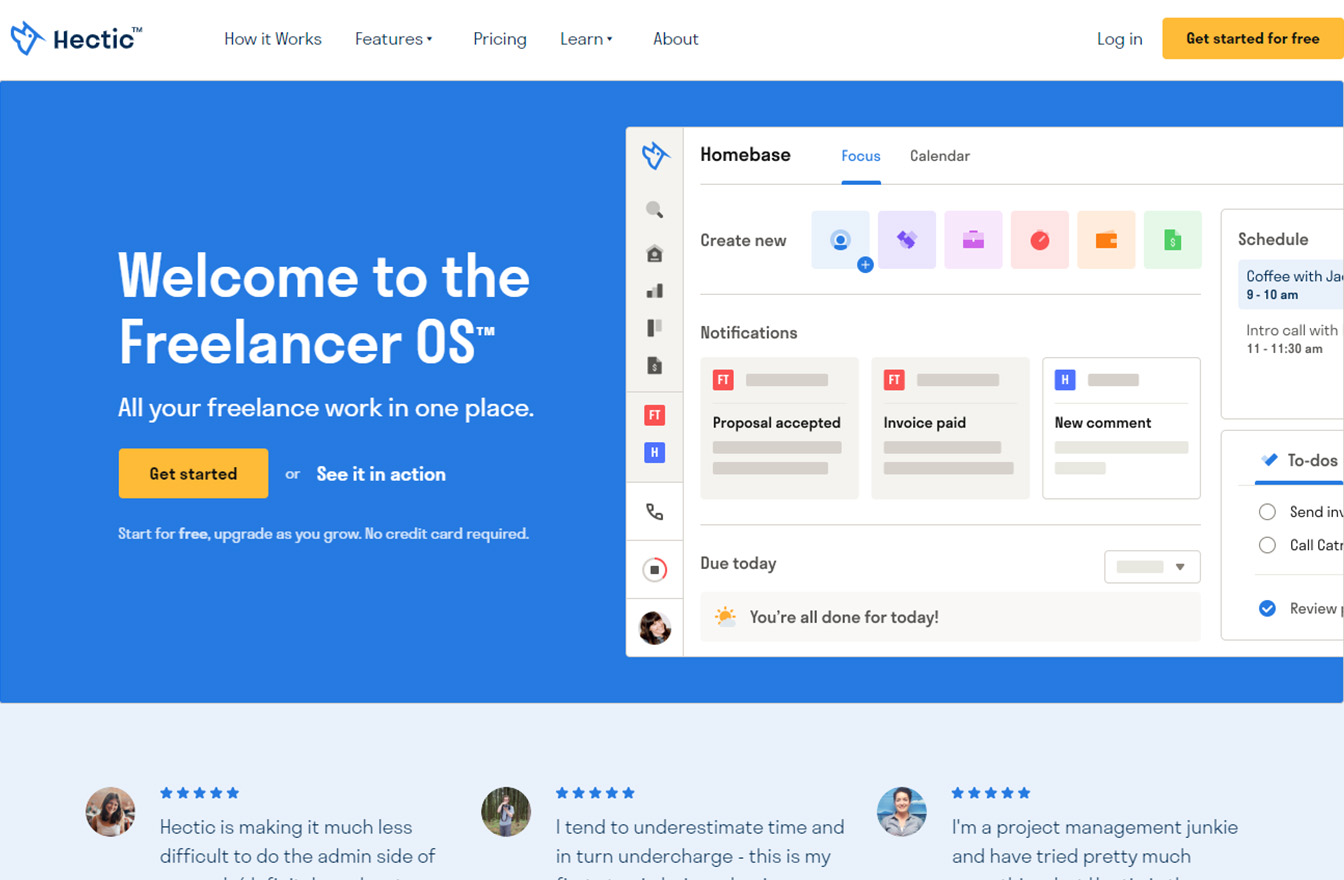Select the orange wallet create-new tile
Viewport: 1344px width, 880px height.
(x=1106, y=240)
